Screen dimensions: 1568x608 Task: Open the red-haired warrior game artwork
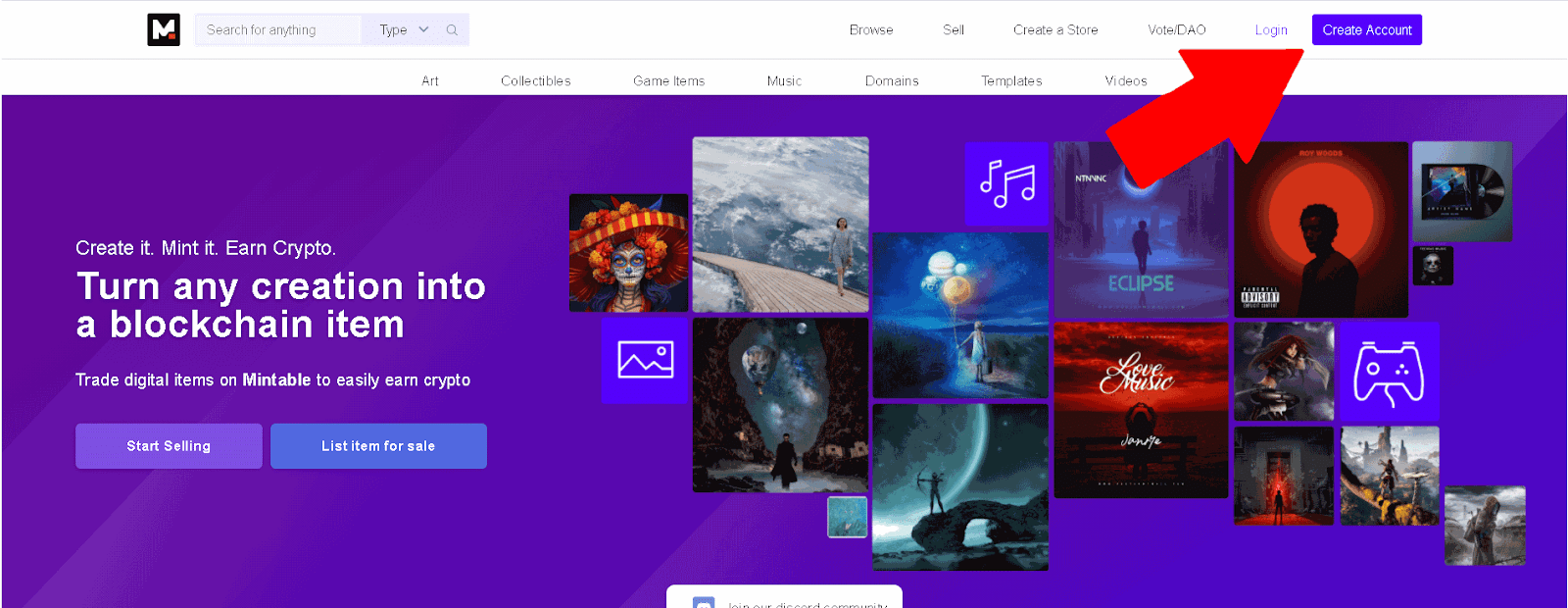(1284, 372)
